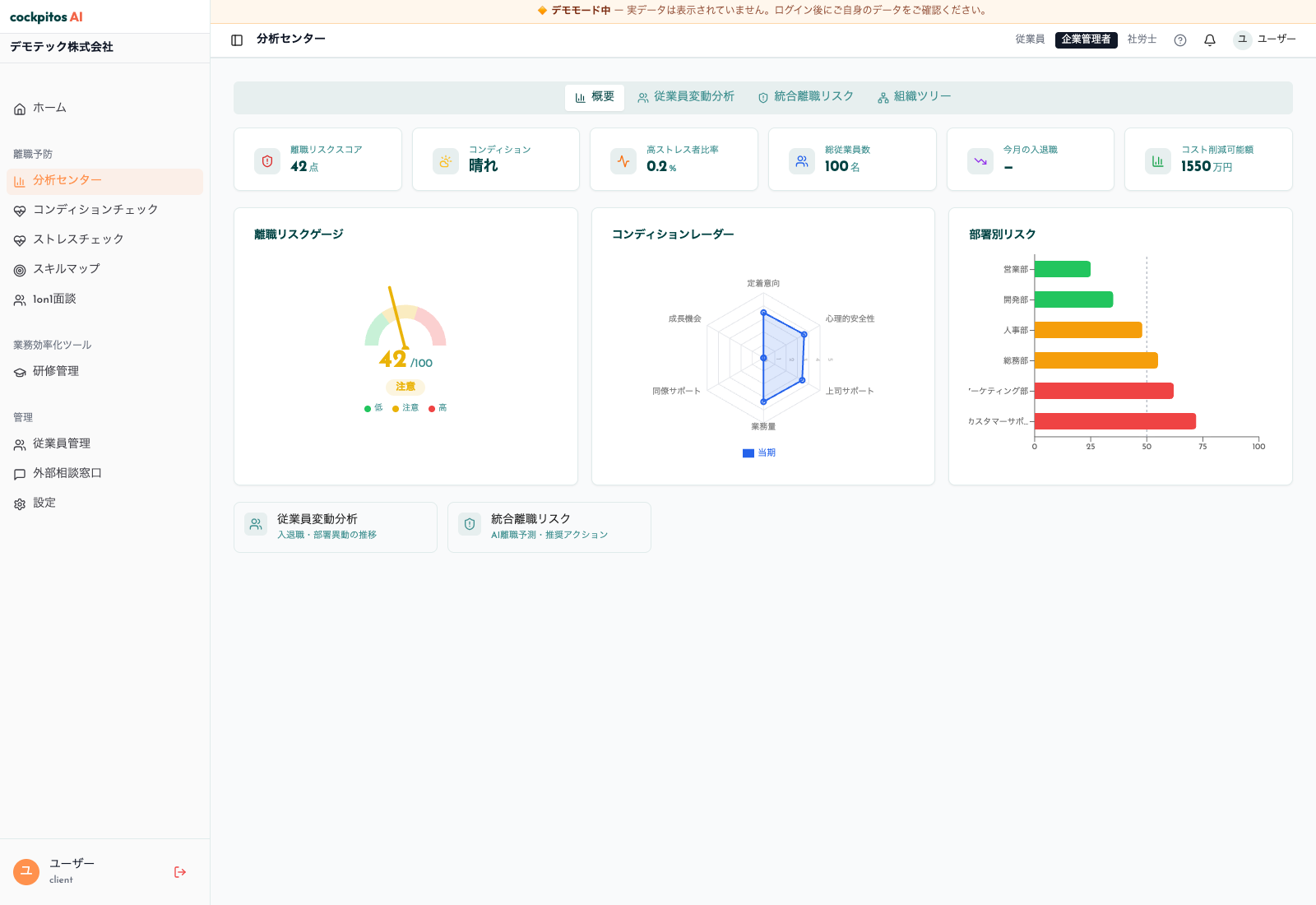Click the sun-cloud icon on コンディション card

click(x=446, y=161)
